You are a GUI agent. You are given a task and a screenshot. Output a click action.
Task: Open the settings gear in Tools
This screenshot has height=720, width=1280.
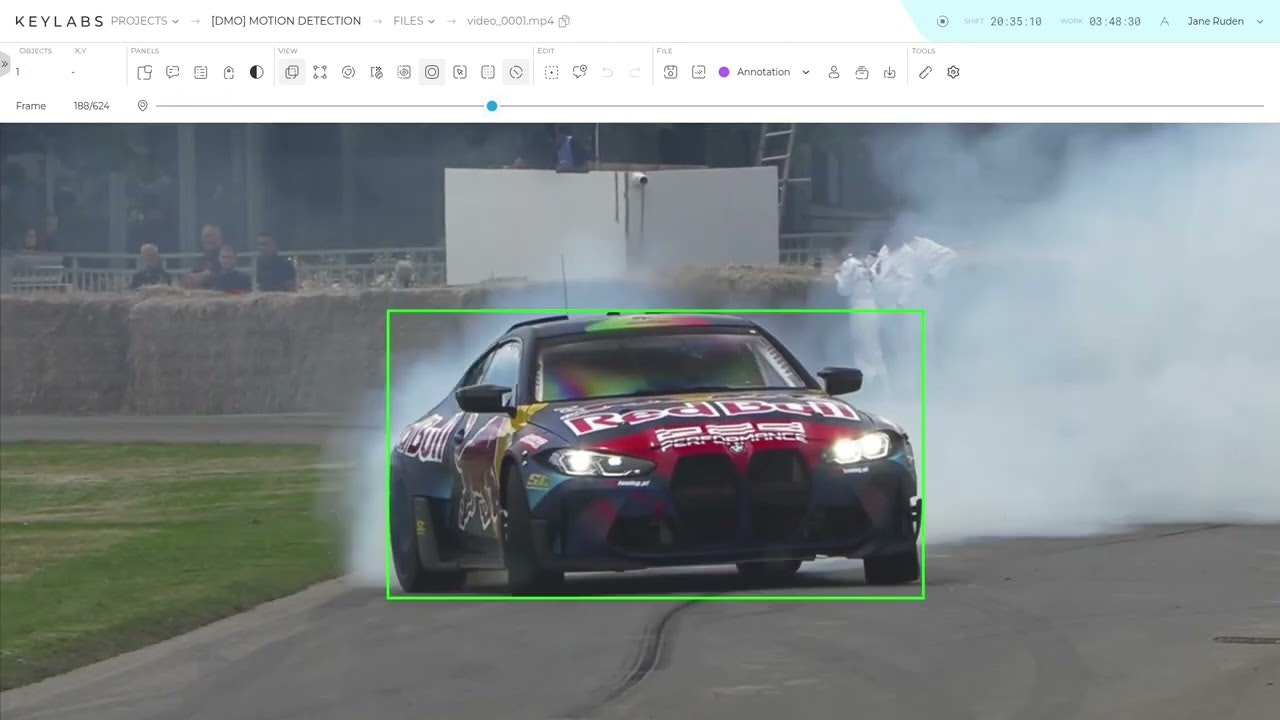(953, 72)
